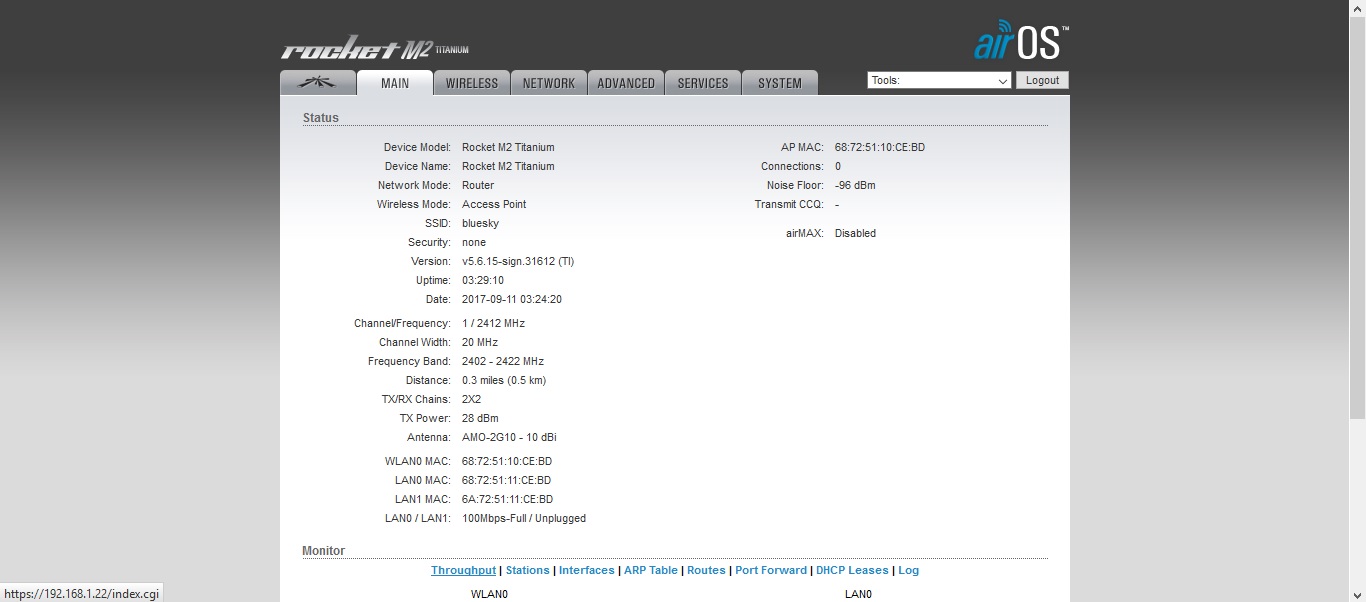Screen dimensions: 1366x602
Task: Click the uptime value 03:29:10
Action: pyautogui.click(x=483, y=280)
